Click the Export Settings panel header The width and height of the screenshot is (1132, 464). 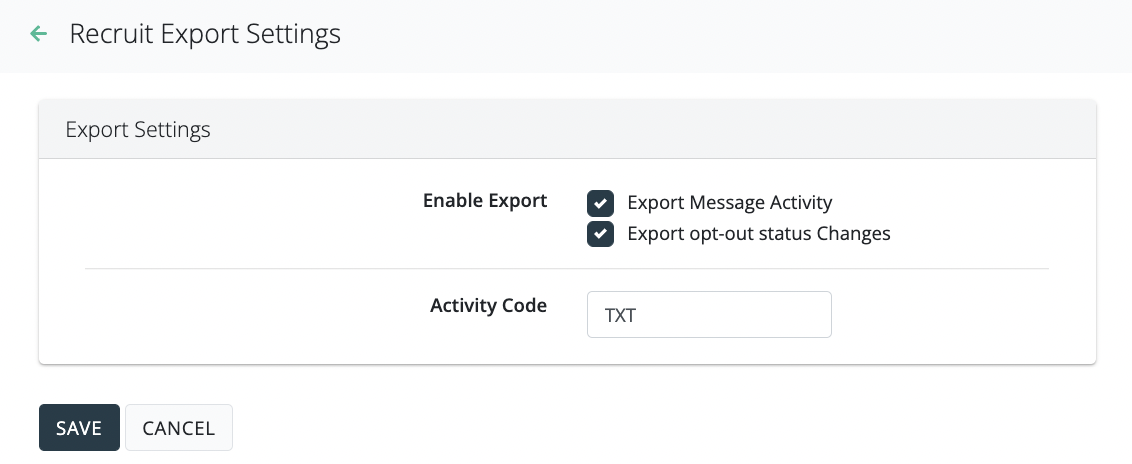(138, 130)
